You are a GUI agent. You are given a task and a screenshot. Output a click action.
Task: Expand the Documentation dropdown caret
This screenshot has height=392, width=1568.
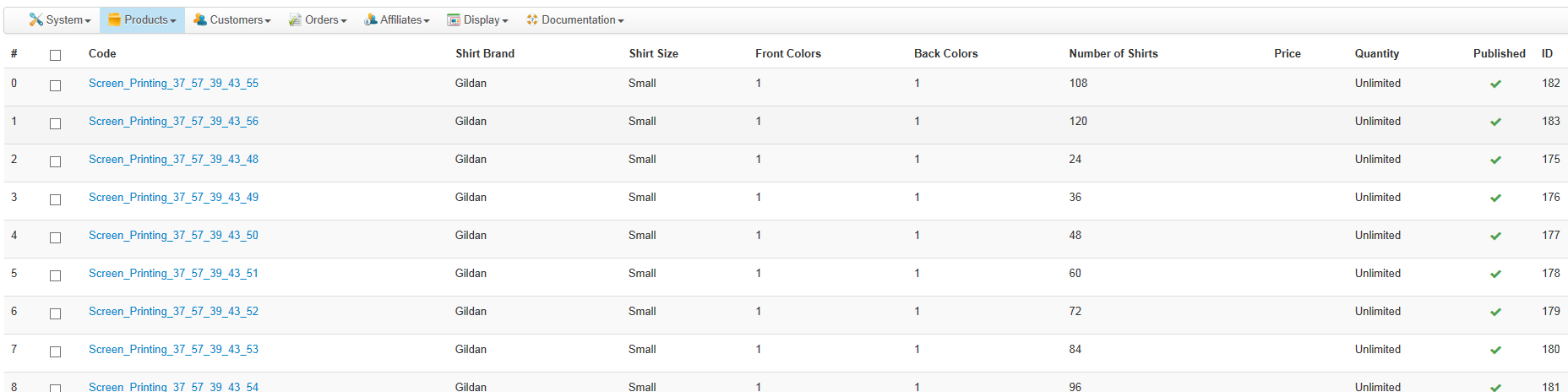621,20
